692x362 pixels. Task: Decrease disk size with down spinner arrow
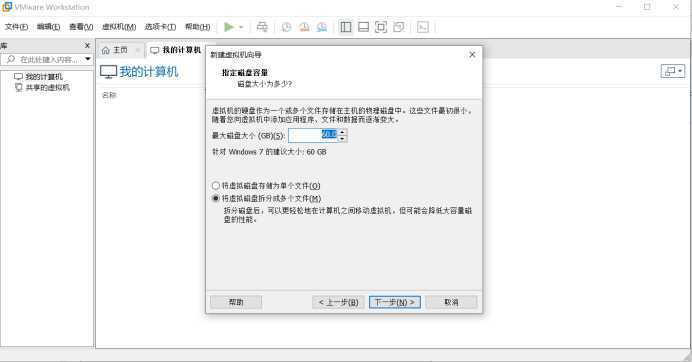(342, 139)
